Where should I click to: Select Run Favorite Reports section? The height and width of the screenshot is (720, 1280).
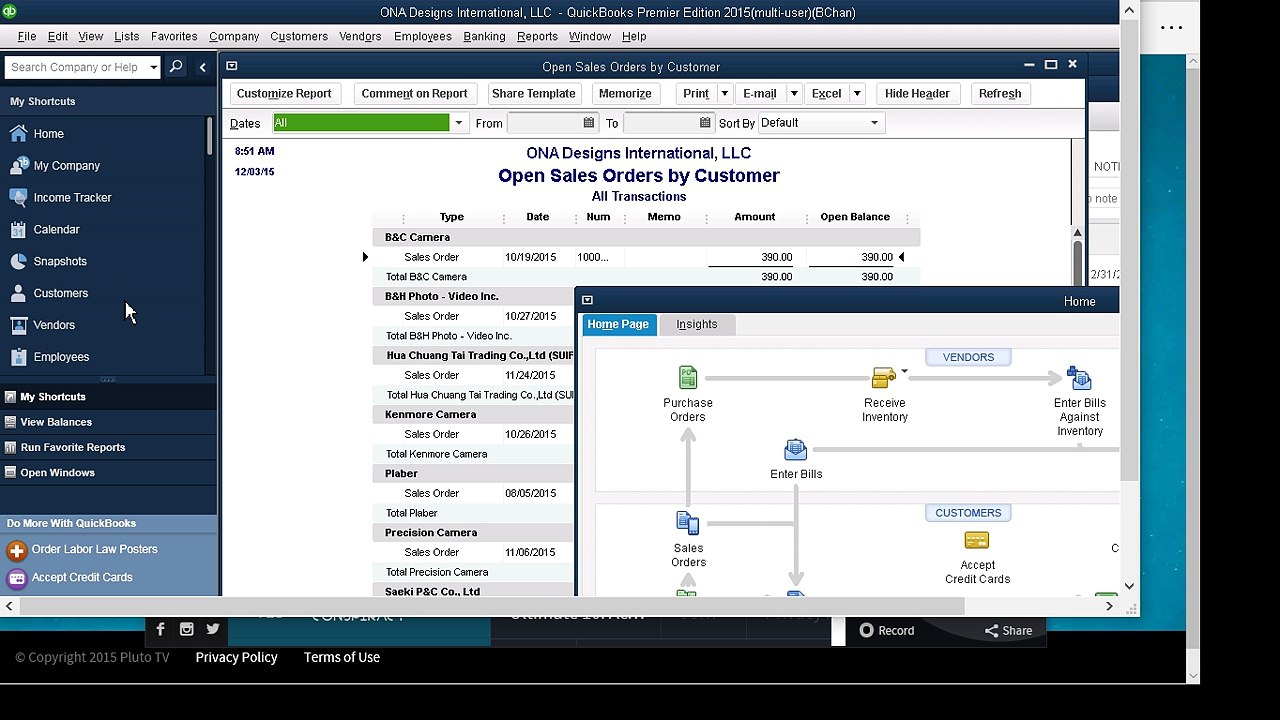coord(108,447)
